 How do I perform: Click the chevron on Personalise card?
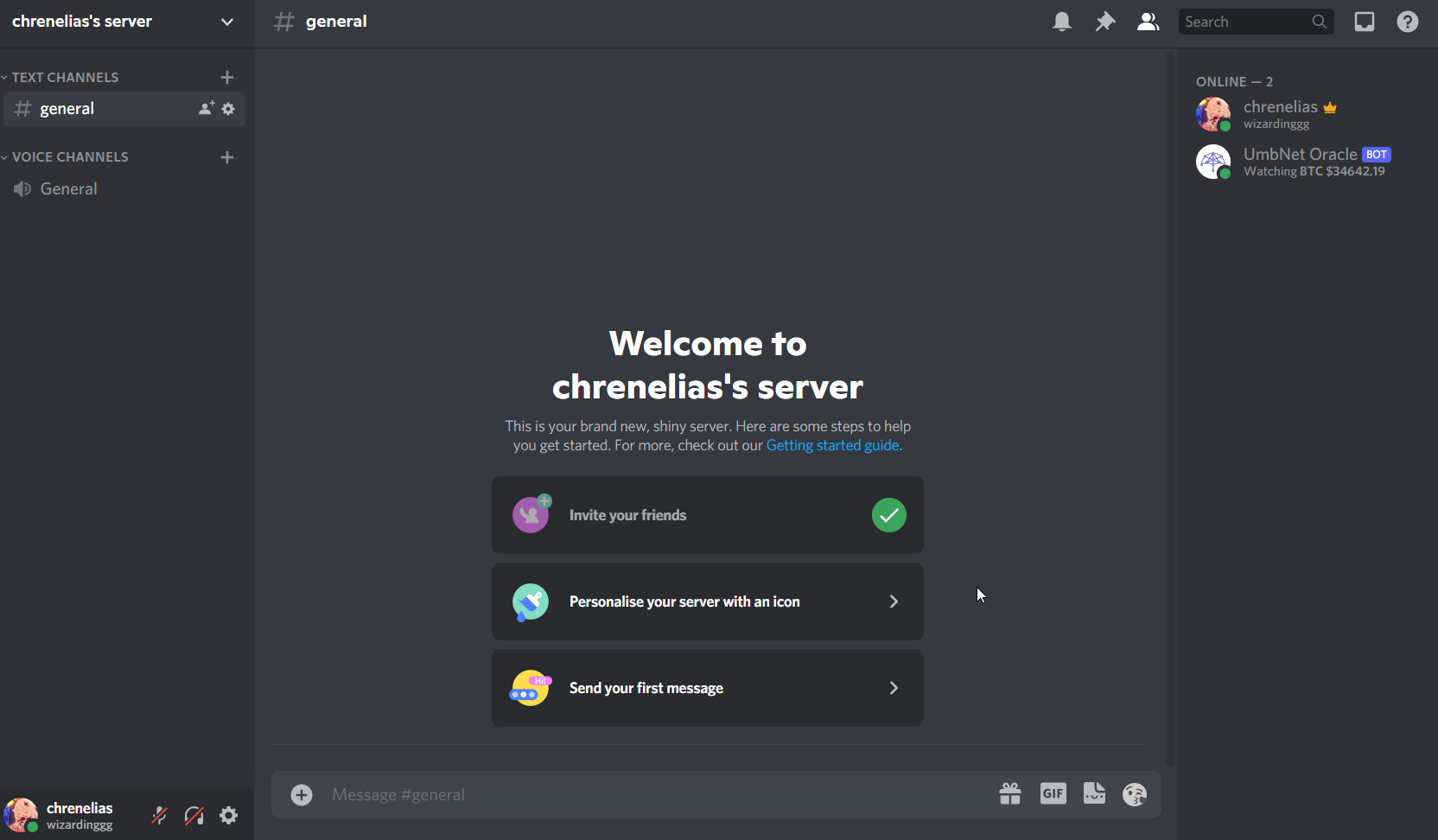[x=894, y=601]
